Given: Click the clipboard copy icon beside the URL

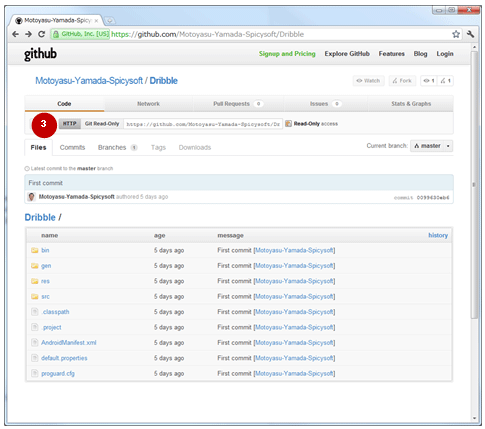Looking at the screenshot, I should 288,124.
